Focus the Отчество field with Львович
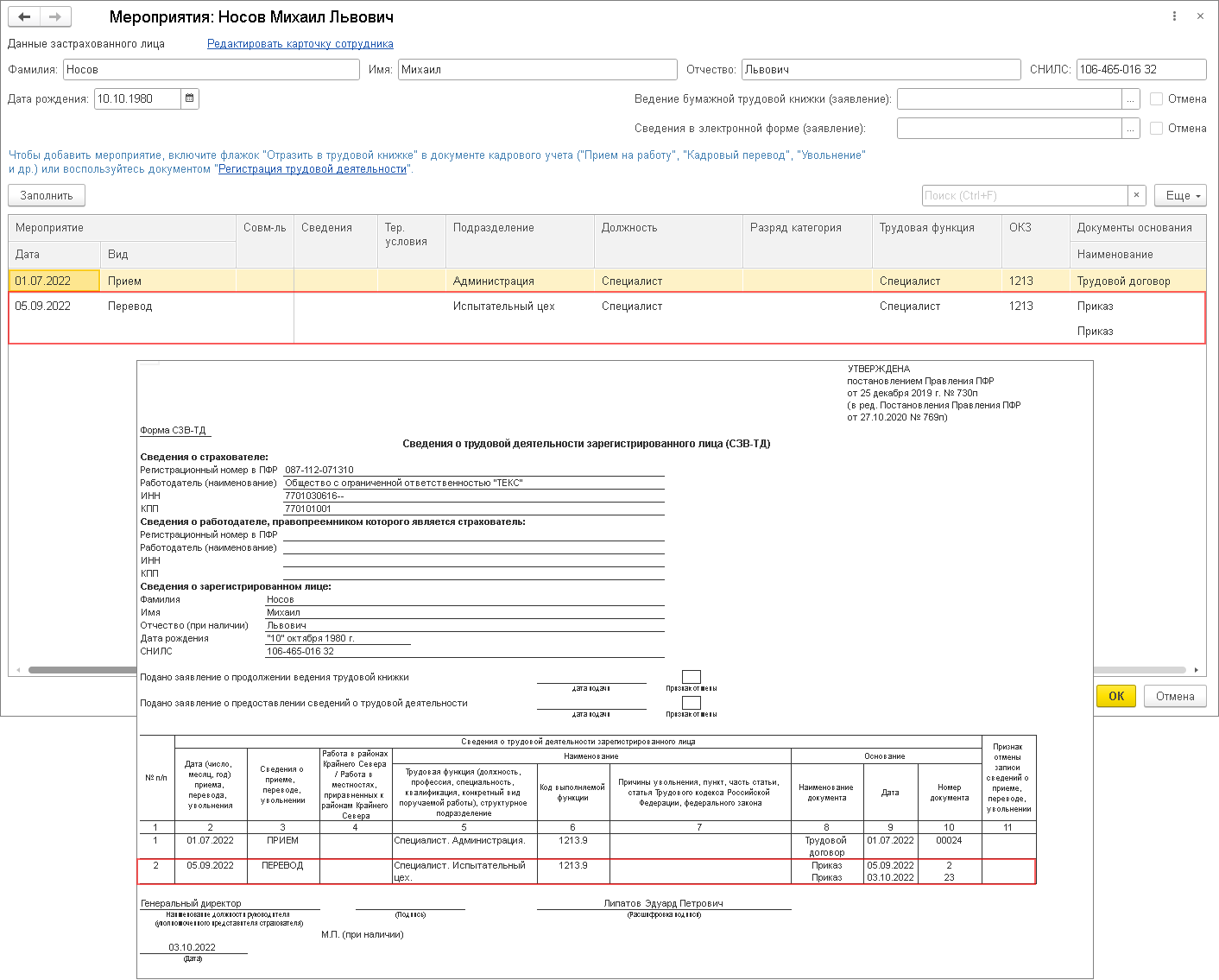Image resolution: width=1219 pixels, height=980 pixels. tap(881, 70)
